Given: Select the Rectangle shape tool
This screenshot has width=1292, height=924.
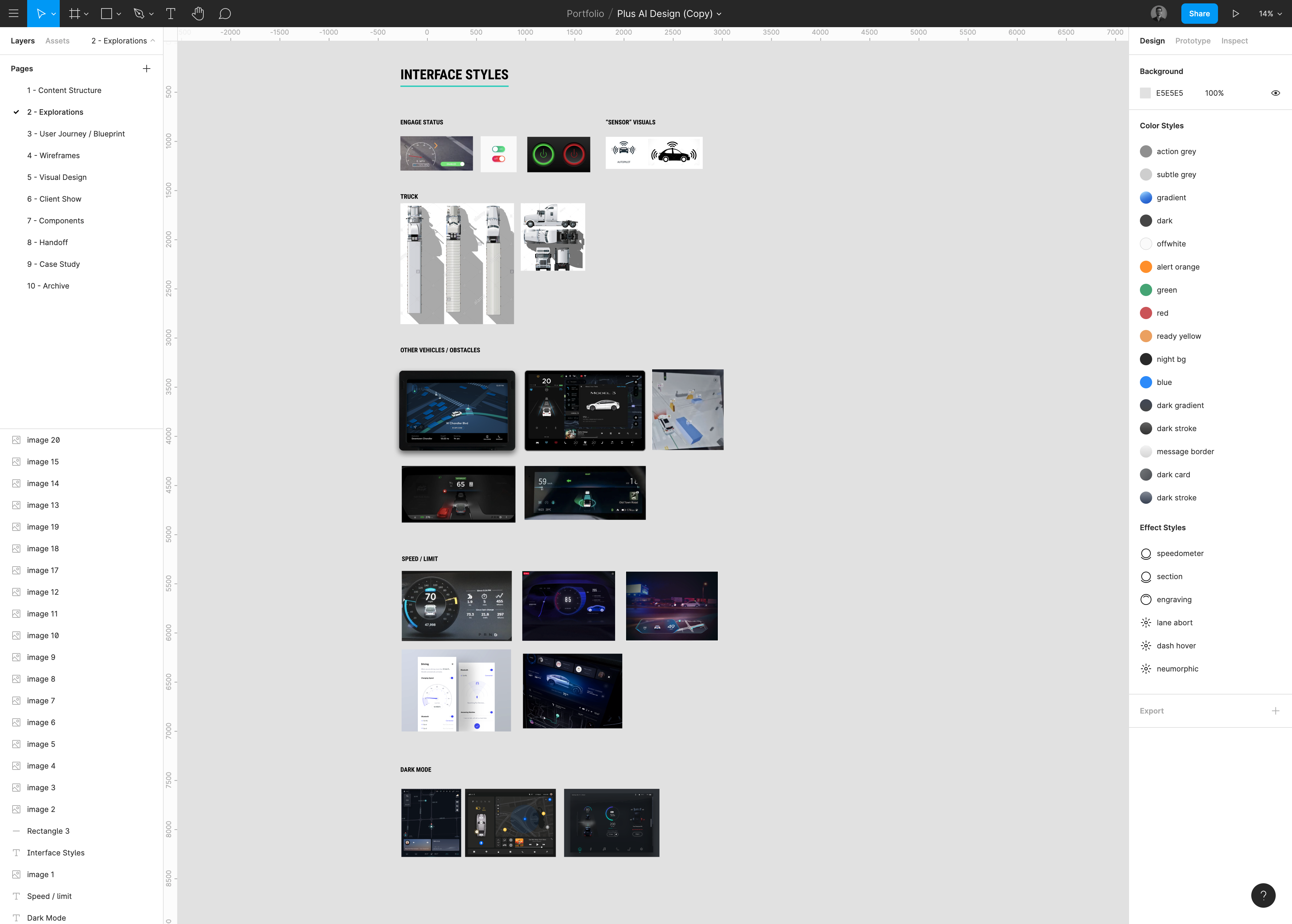Looking at the screenshot, I should [x=106, y=13].
